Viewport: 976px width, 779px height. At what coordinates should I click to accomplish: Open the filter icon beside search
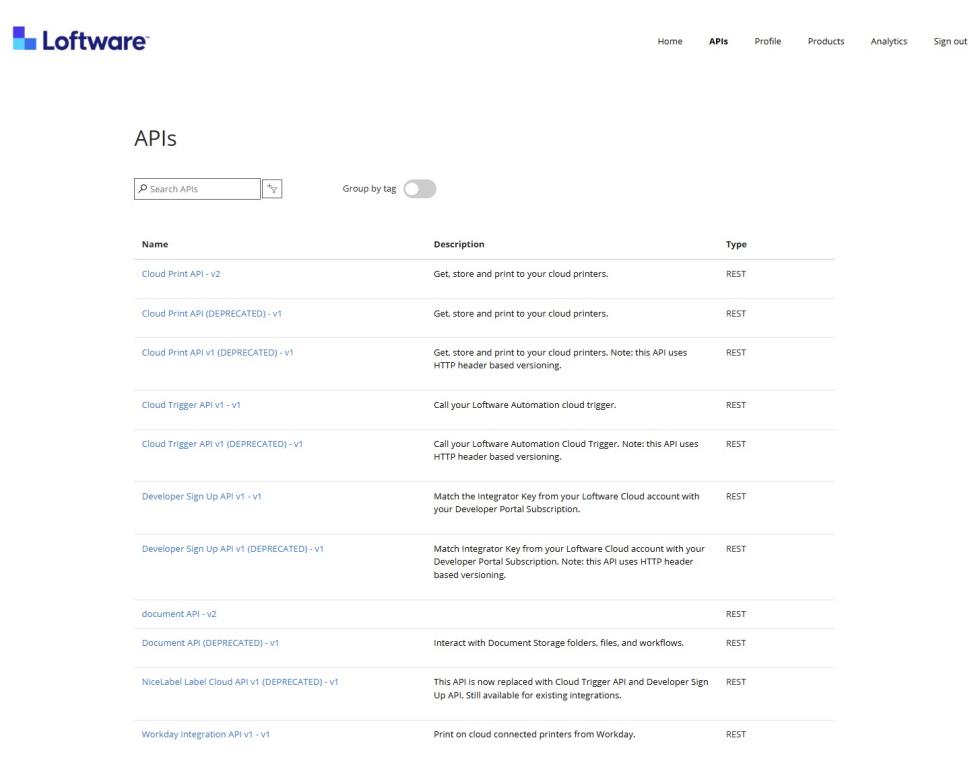click(x=271, y=189)
